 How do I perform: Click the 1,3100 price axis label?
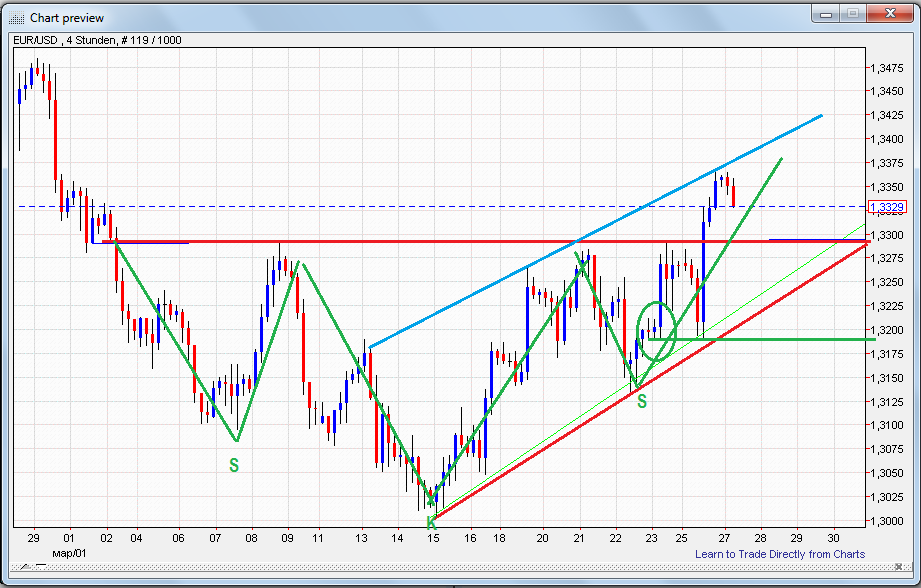(887, 425)
